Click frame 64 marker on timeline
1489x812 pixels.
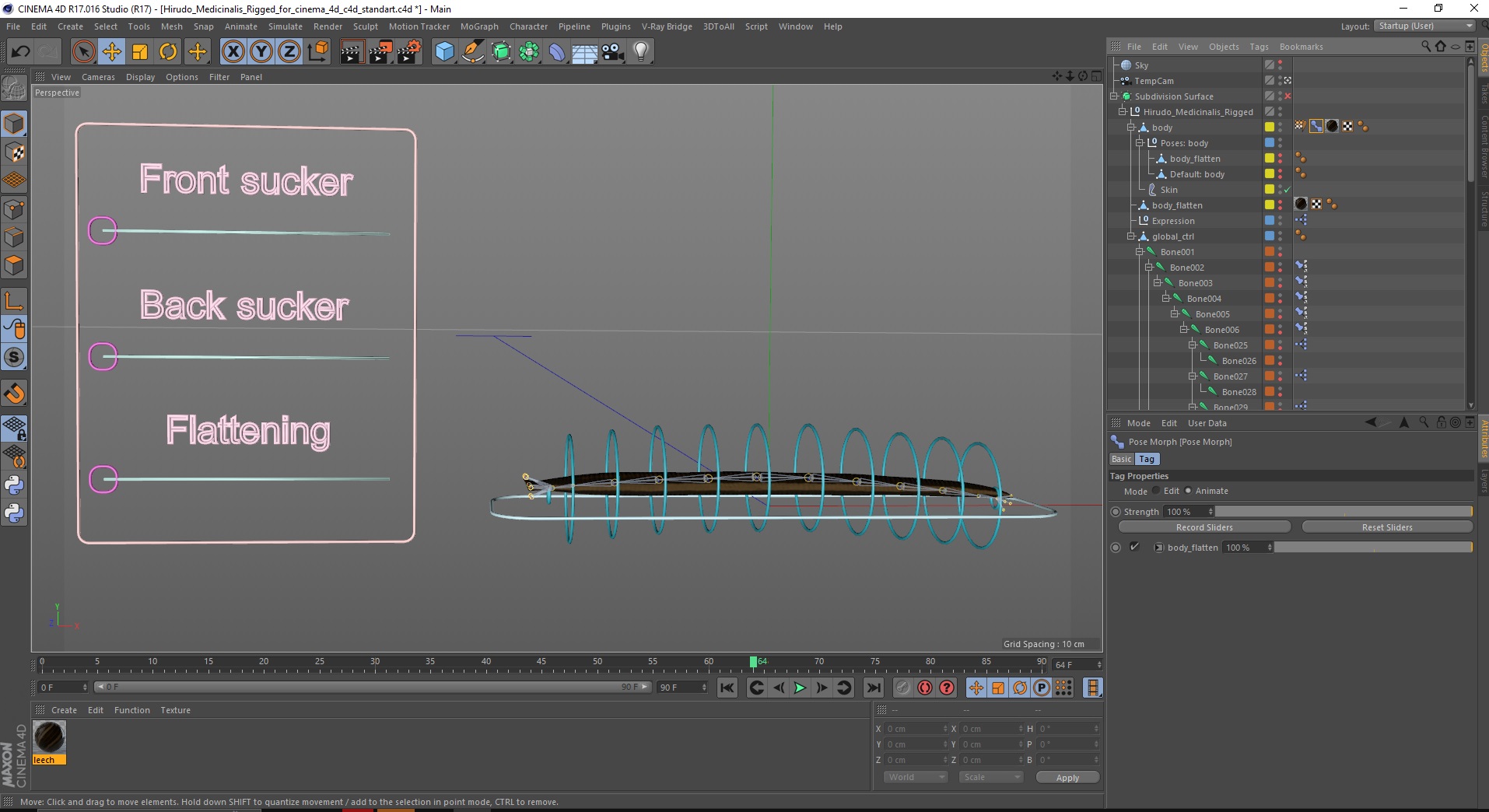[x=753, y=662]
